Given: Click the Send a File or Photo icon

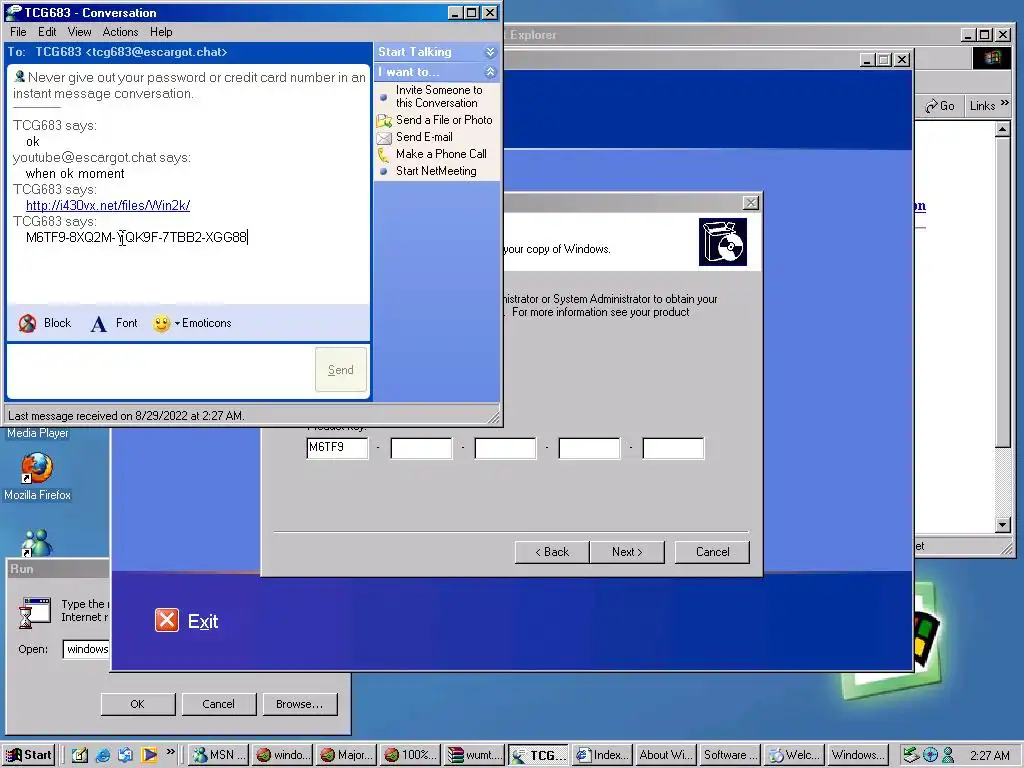Looking at the screenshot, I should click(x=384, y=121).
